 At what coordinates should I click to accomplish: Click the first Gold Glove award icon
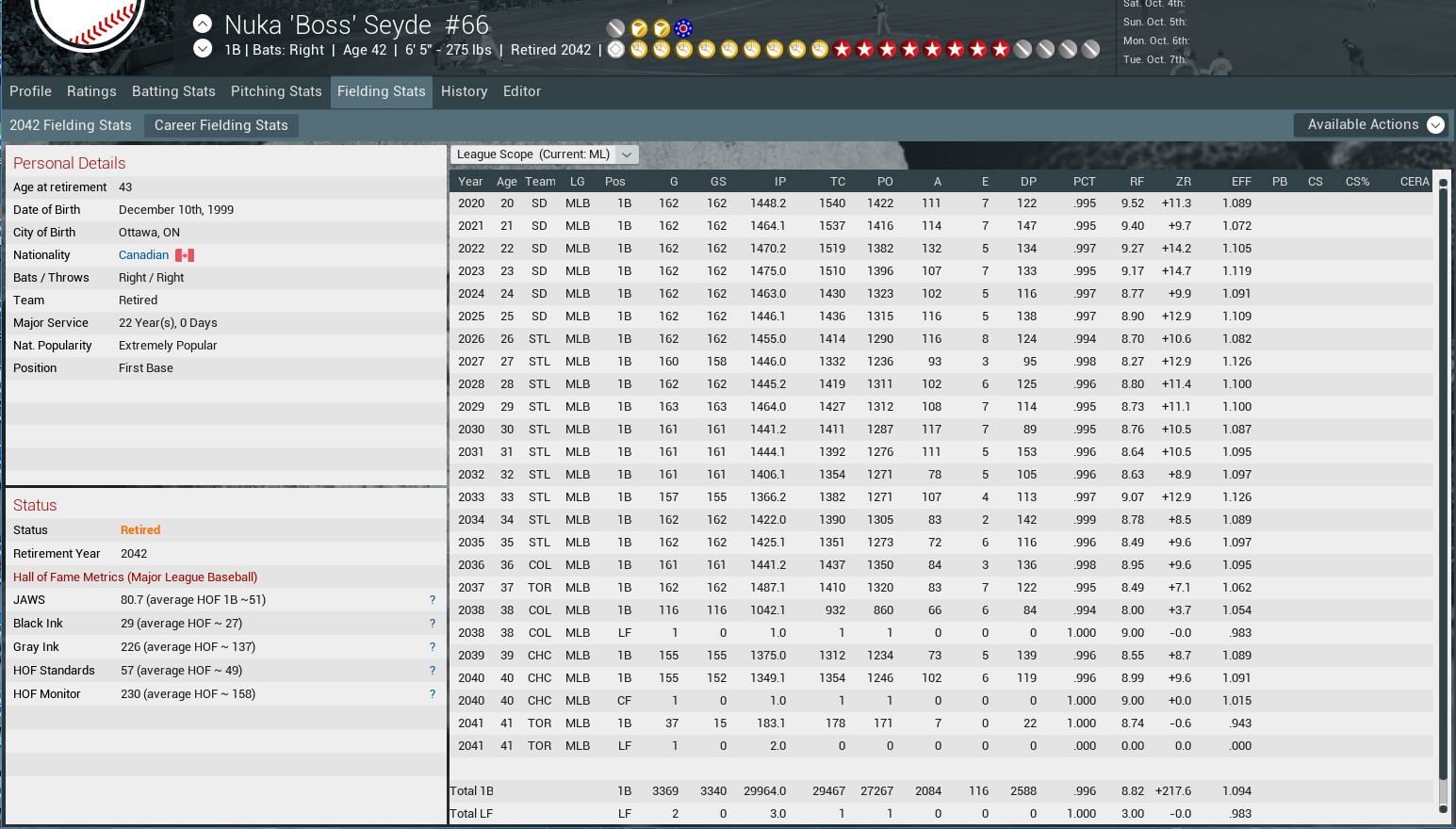[639, 49]
